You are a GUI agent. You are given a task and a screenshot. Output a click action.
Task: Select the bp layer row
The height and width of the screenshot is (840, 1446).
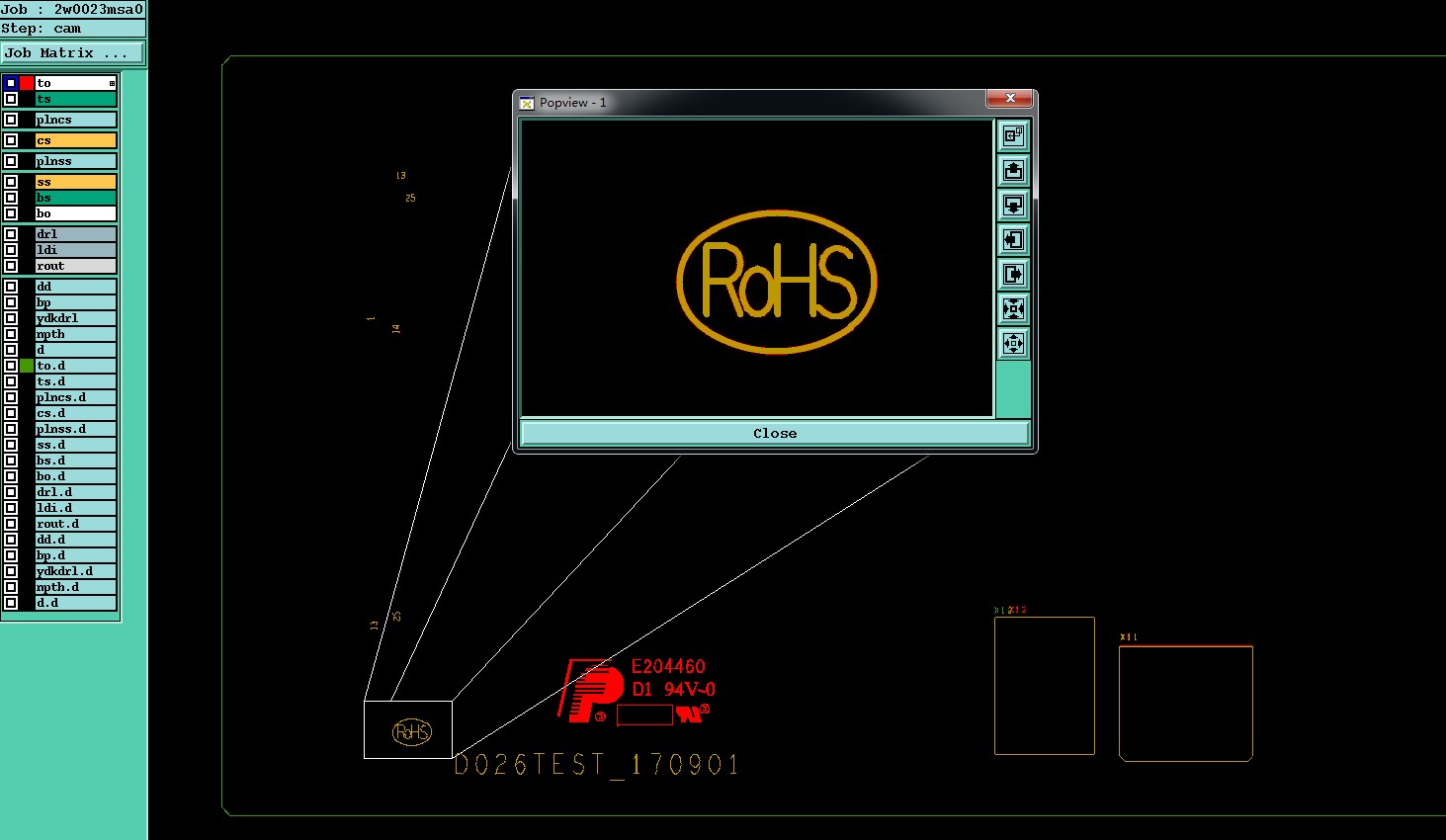click(x=76, y=302)
